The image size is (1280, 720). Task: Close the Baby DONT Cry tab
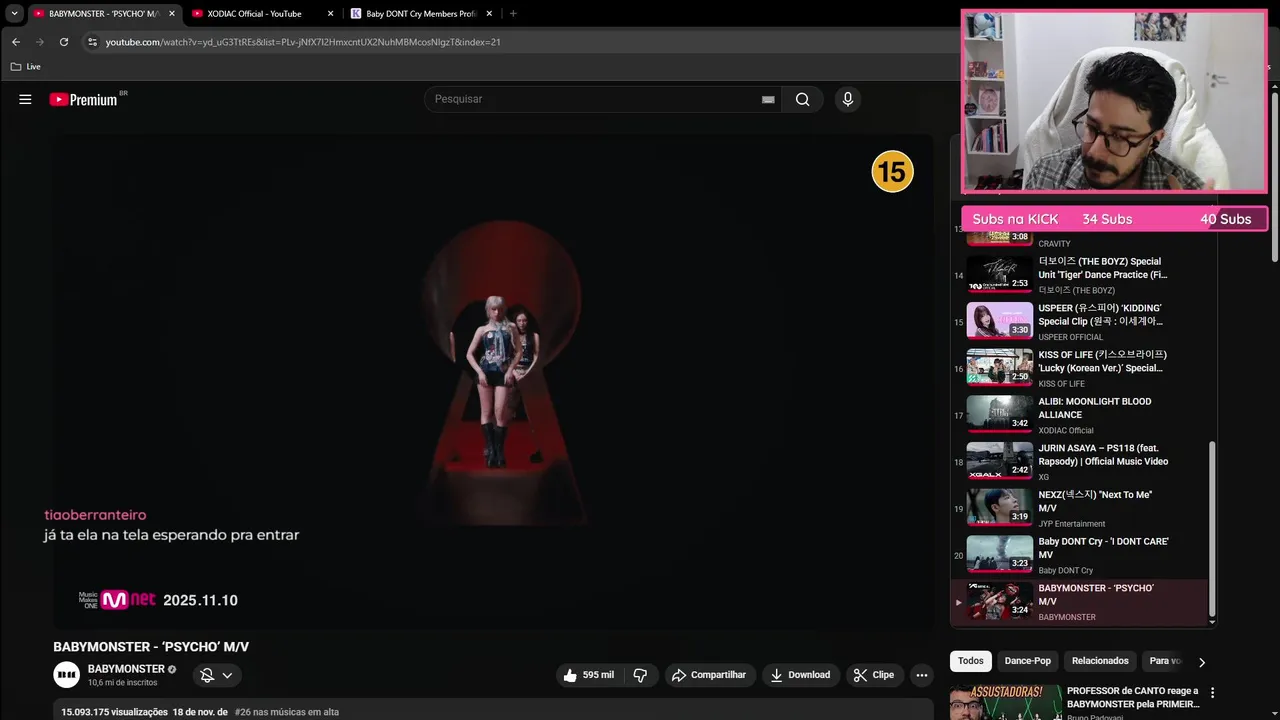tap(489, 14)
